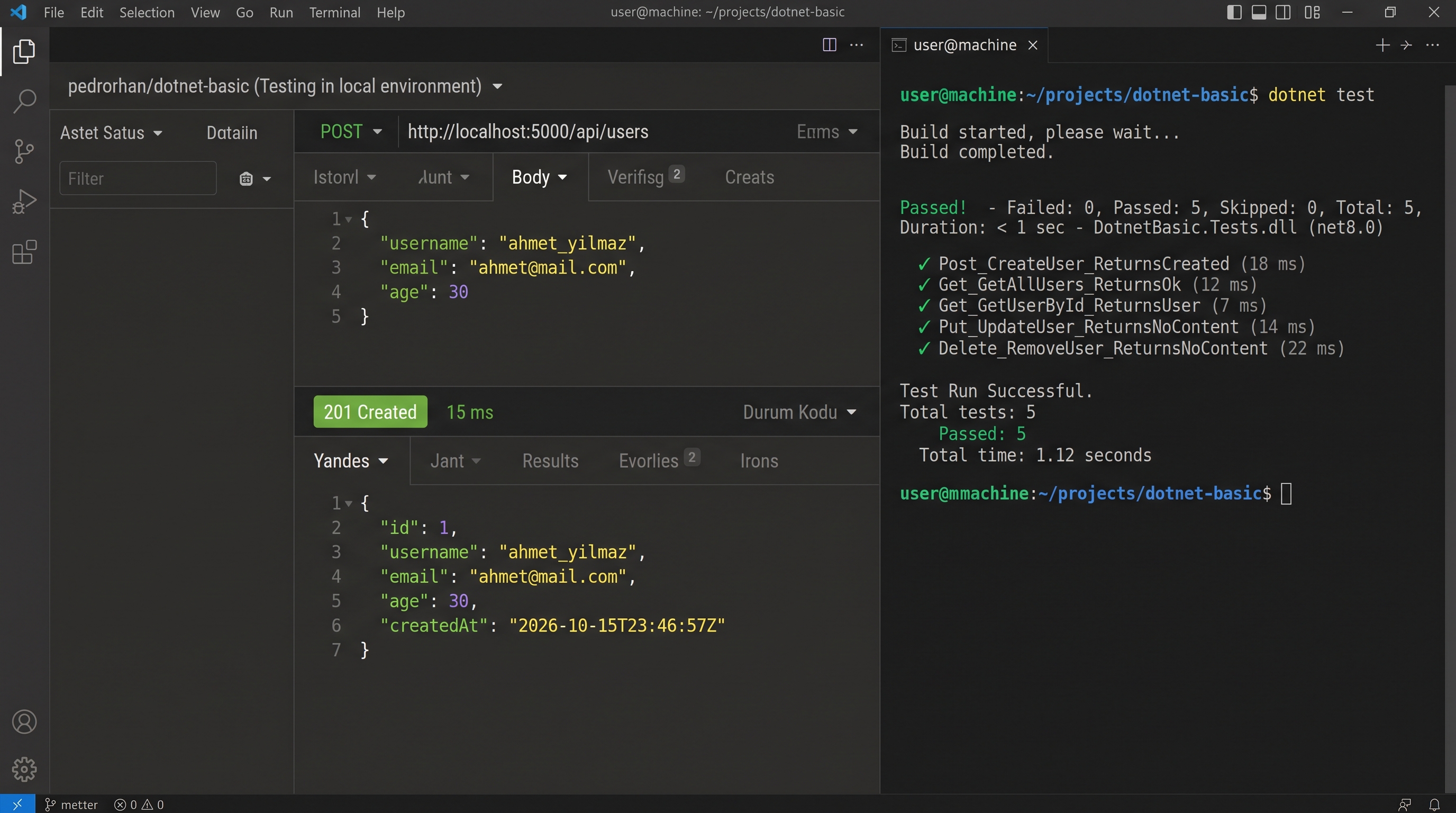Image resolution: width=1456 pixels, height=813 pixels.
Task: Click the feedback icon in status bar
Action: click(x=1405, y=804)
